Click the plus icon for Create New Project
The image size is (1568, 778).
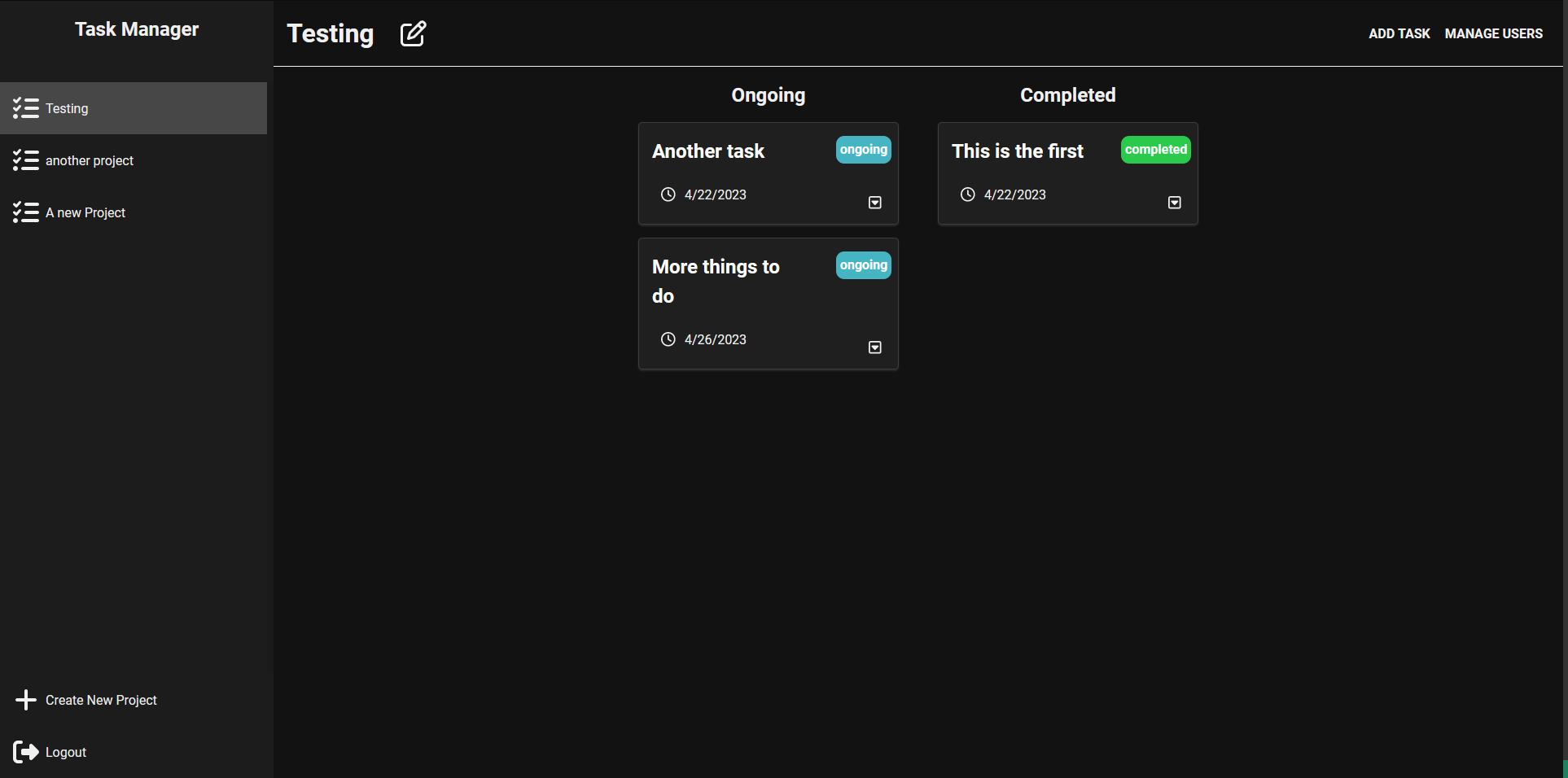point(26,700)
